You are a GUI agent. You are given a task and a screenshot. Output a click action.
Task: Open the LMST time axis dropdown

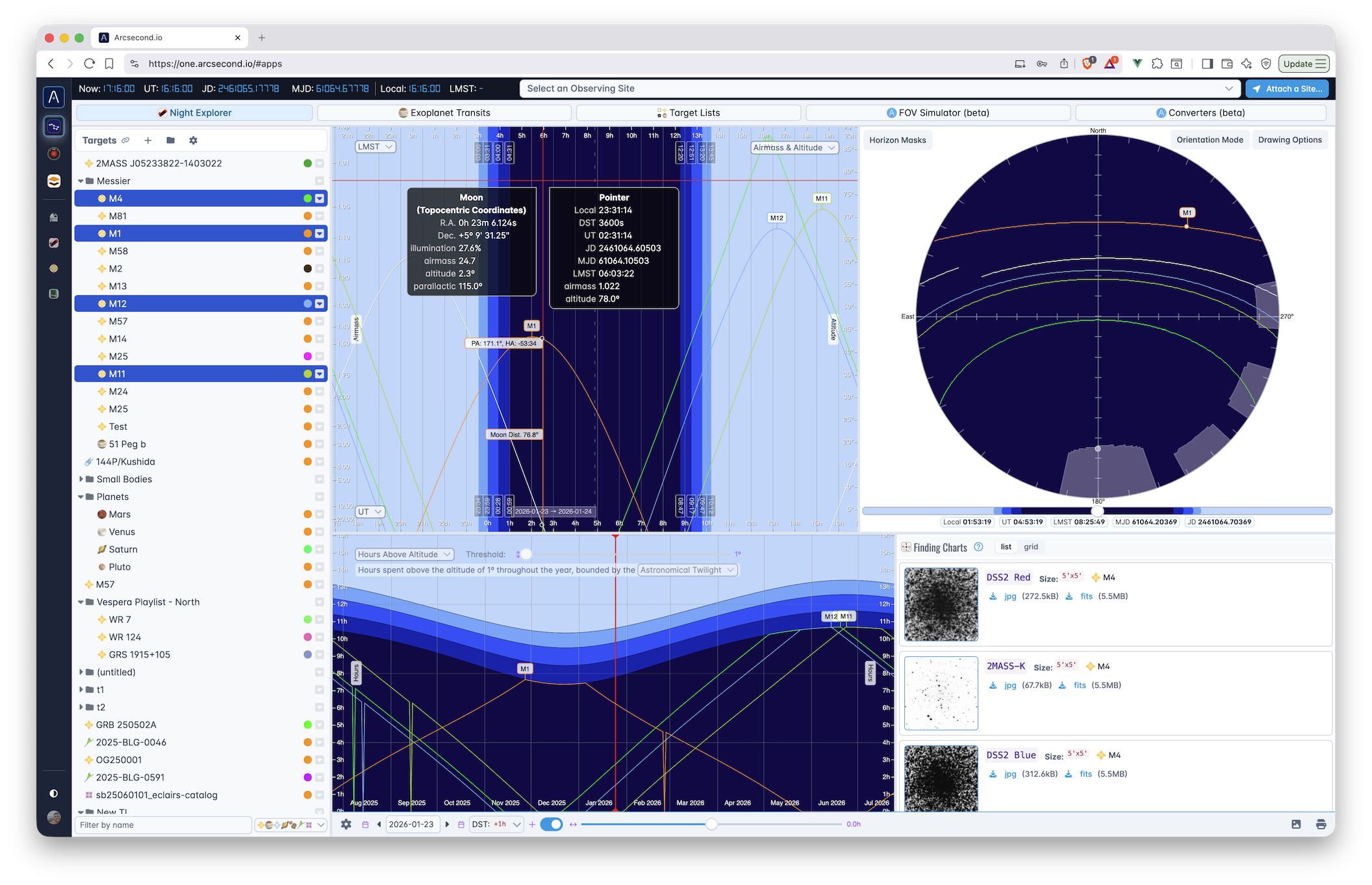(375, 147)
